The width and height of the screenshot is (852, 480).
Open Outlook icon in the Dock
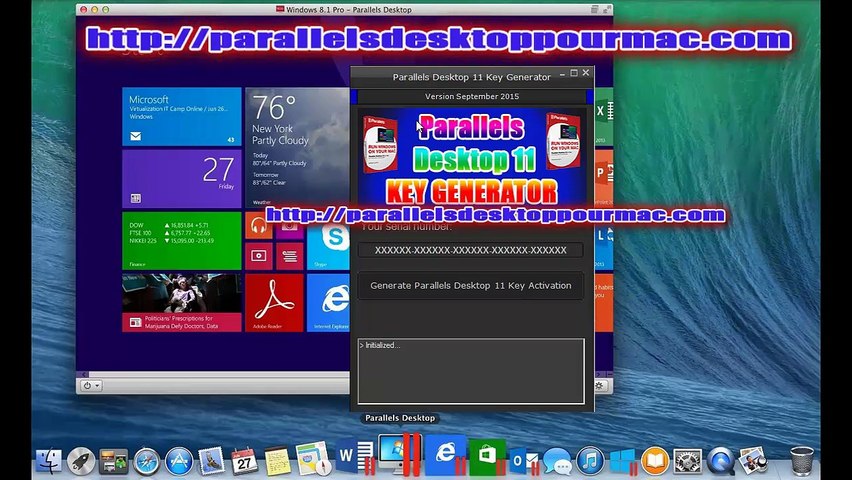click(523, 461)
